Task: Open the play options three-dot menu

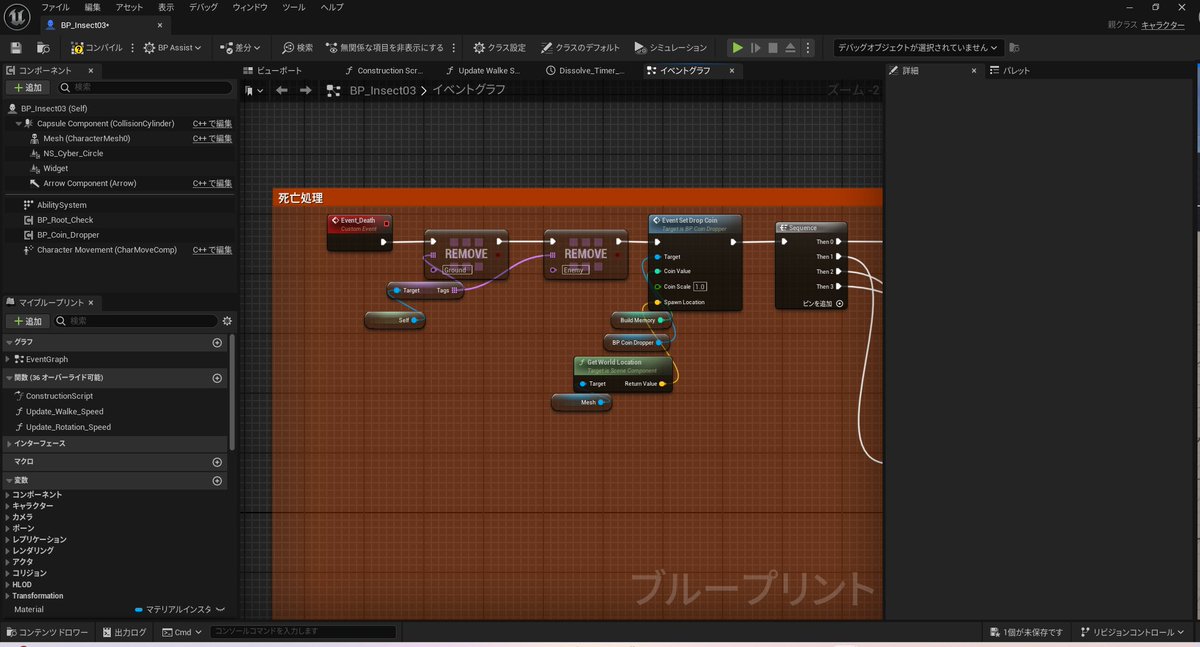Action: coord(808,47)
